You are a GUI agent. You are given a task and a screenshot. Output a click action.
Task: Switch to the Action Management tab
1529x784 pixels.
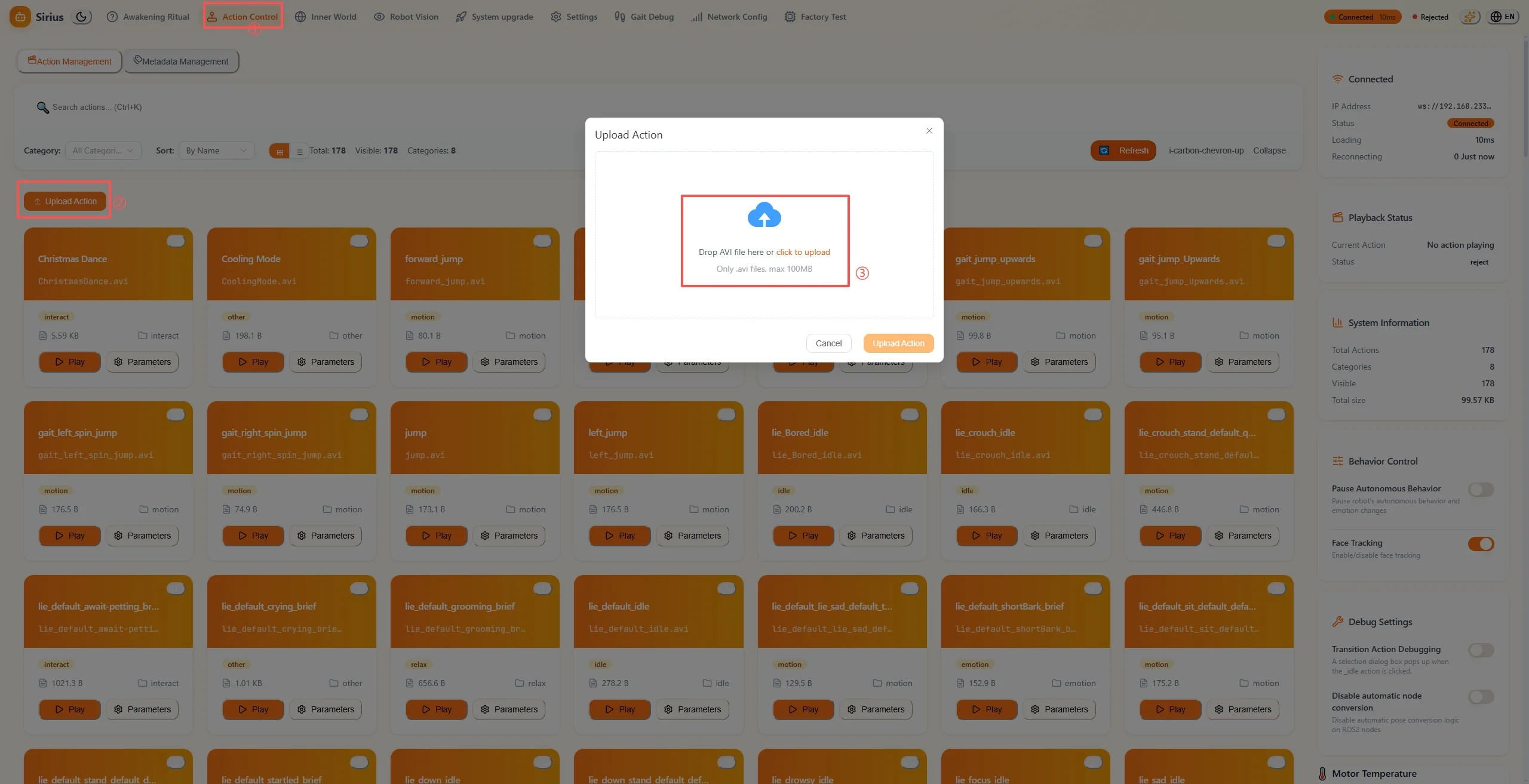tap(70, 62)
